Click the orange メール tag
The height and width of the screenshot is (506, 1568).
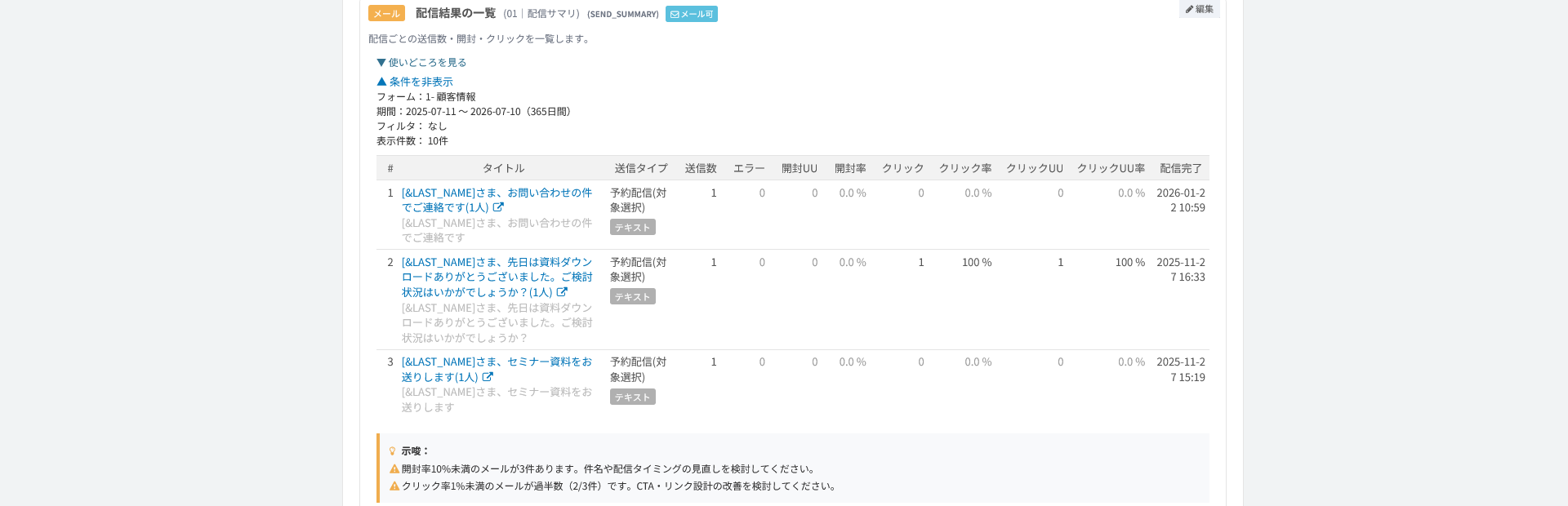click(386, 14)
